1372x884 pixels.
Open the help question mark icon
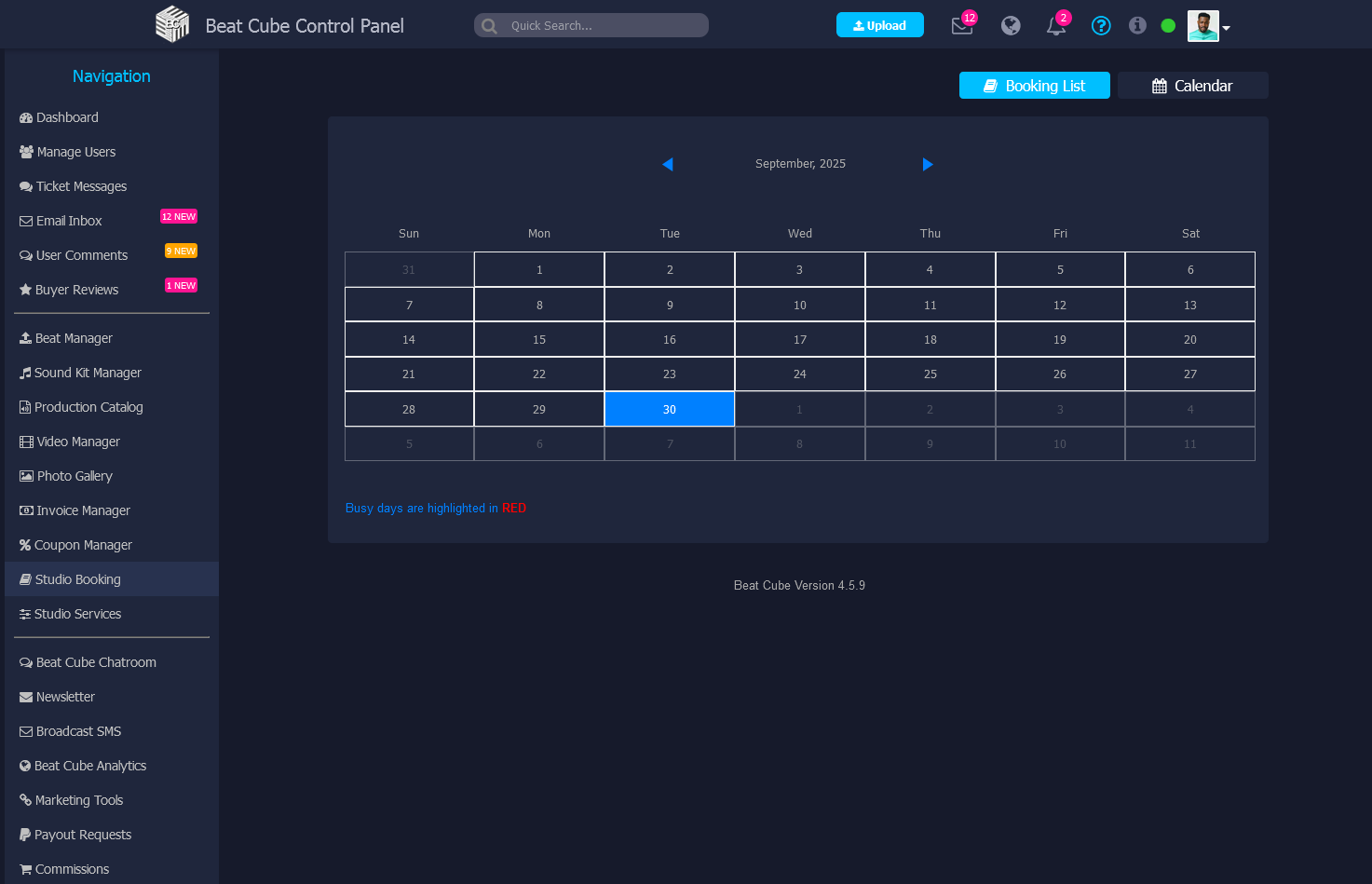1101,26
